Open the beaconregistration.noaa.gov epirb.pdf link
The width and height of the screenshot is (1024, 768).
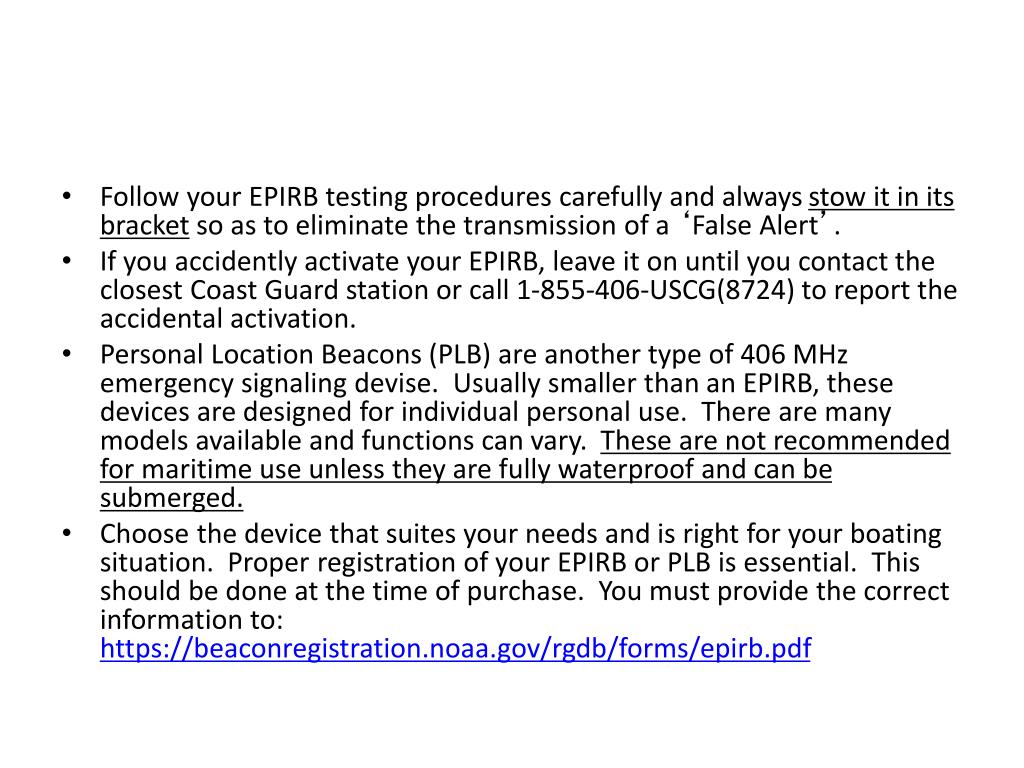pyautogui.click(x=455, y=648)
